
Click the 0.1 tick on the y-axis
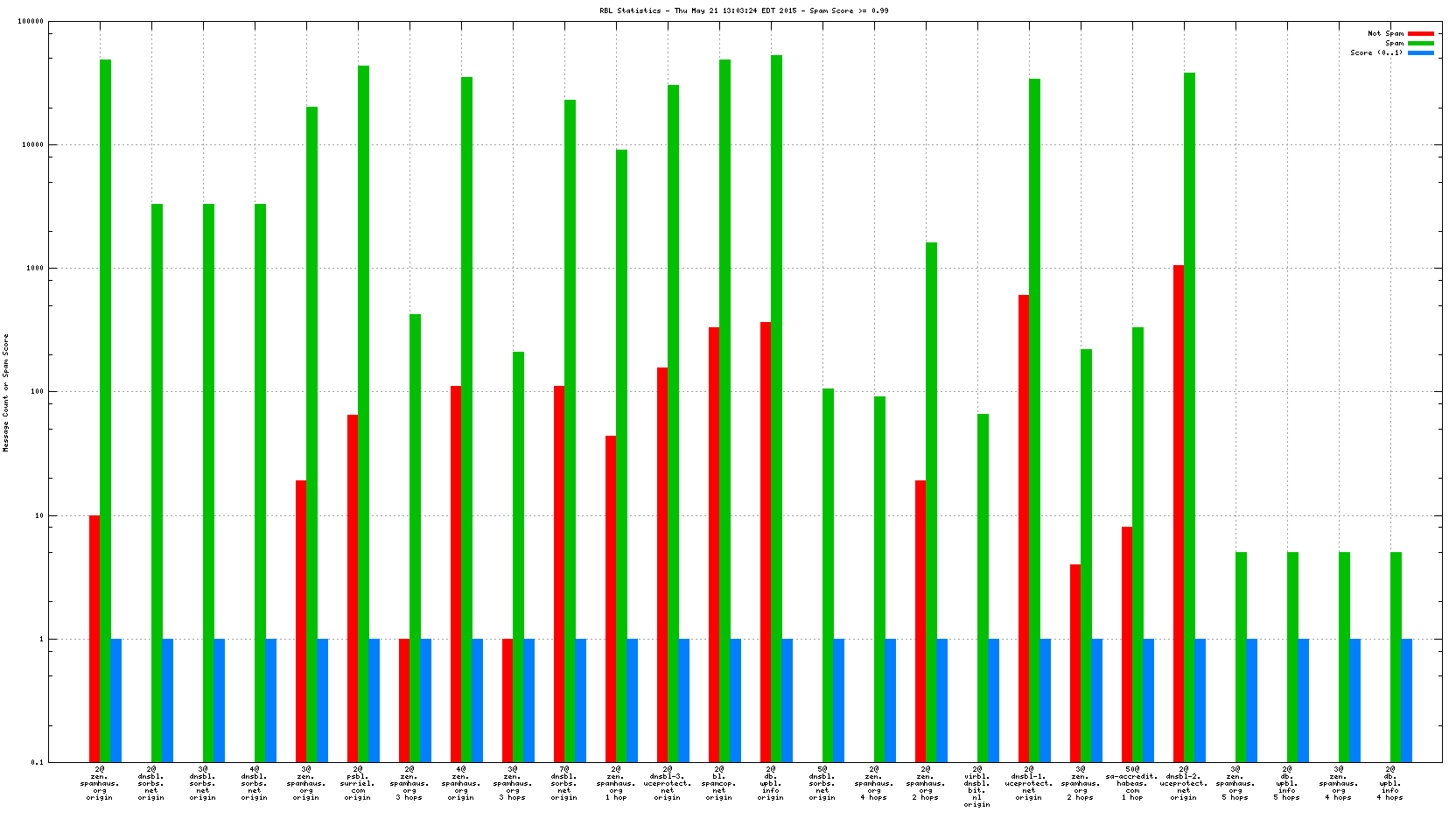point(37,762)
